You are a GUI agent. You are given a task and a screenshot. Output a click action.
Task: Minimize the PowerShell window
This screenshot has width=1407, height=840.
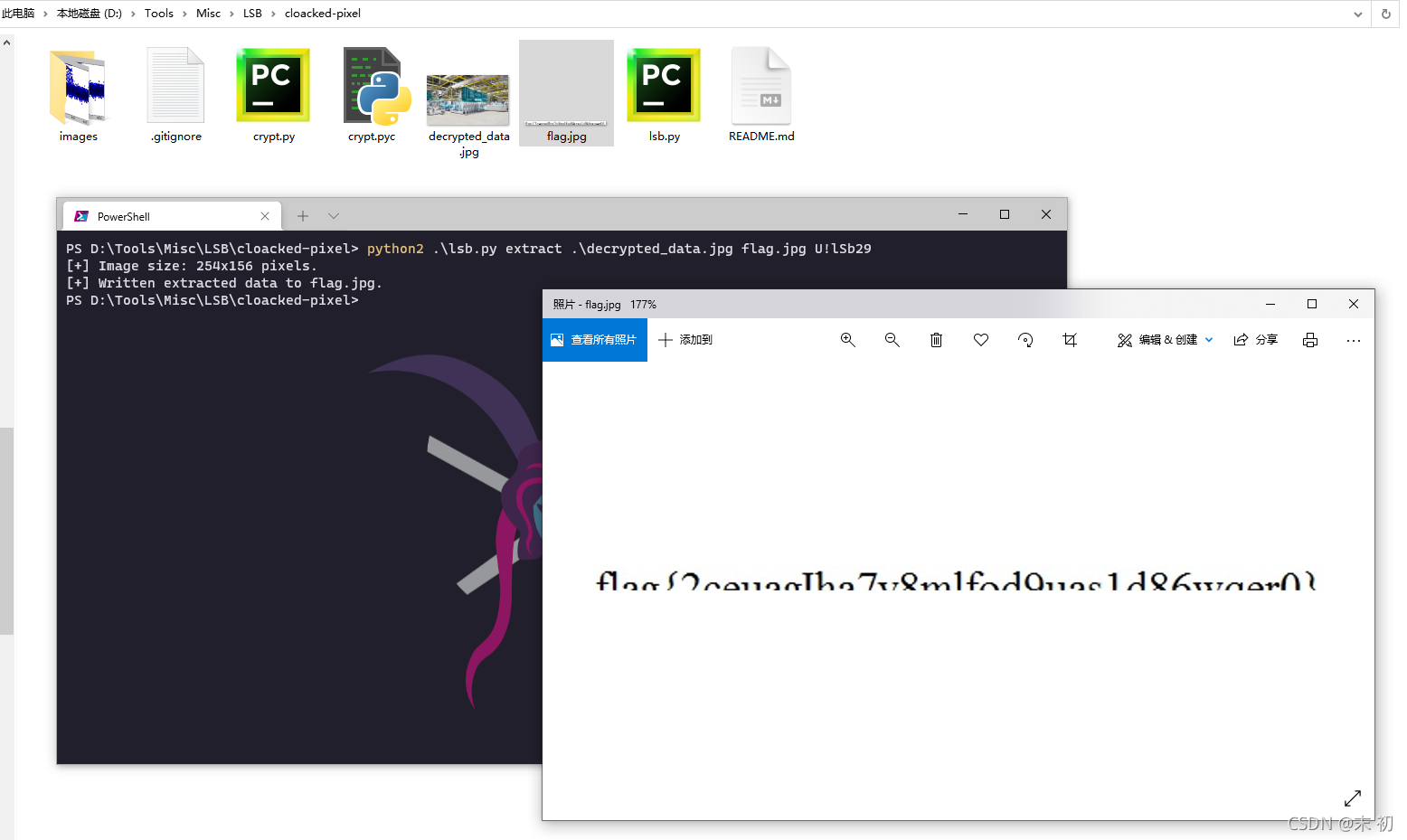(963, 214)
